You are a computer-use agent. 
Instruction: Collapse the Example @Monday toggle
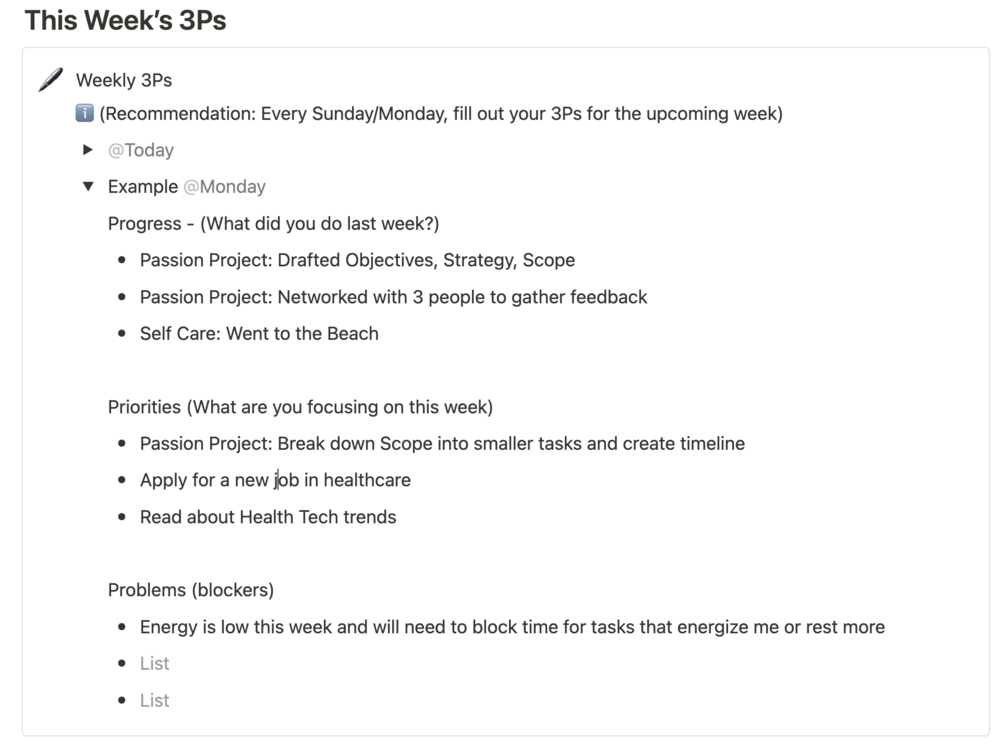[x=88, y=186]
